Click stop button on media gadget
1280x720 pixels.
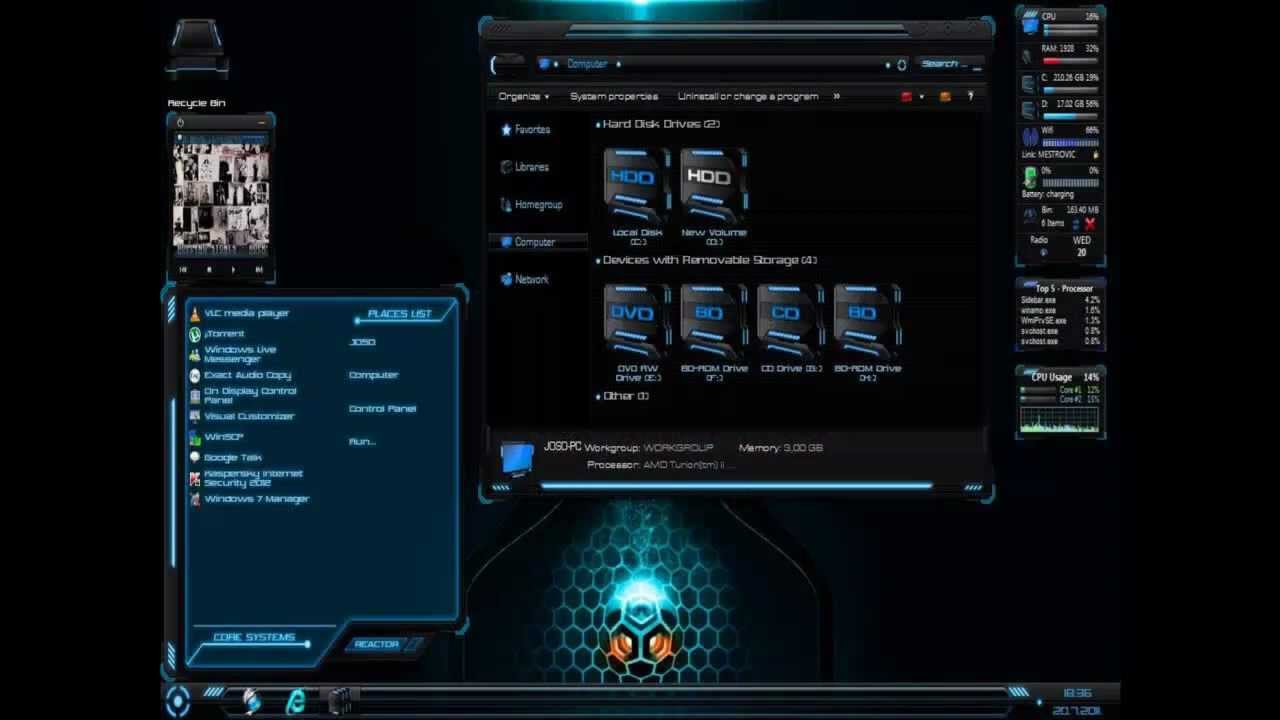coord(208,269)
